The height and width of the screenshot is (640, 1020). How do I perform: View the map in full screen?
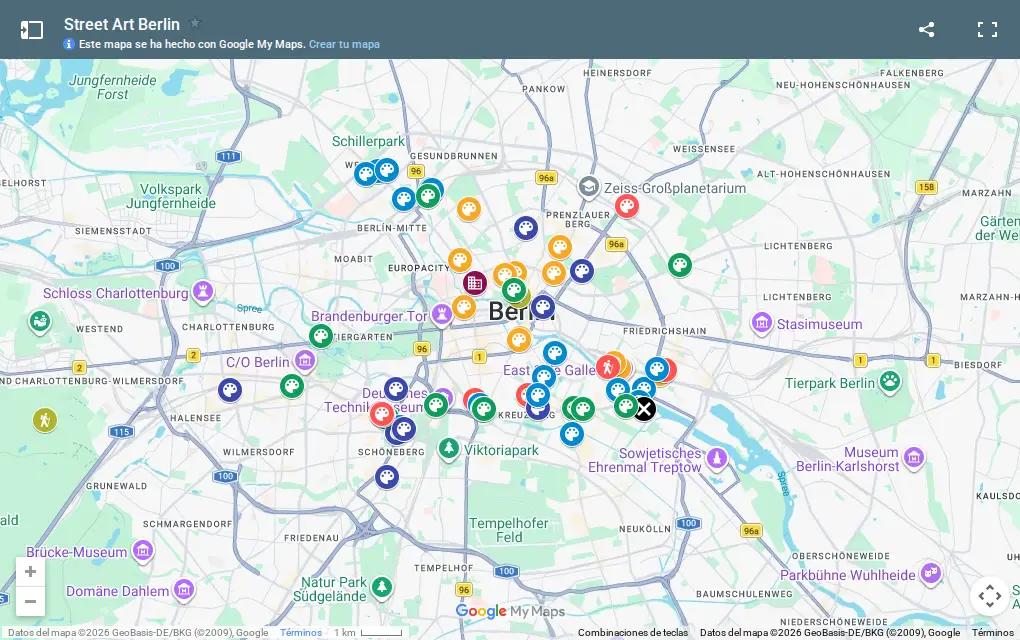[987, 29]
